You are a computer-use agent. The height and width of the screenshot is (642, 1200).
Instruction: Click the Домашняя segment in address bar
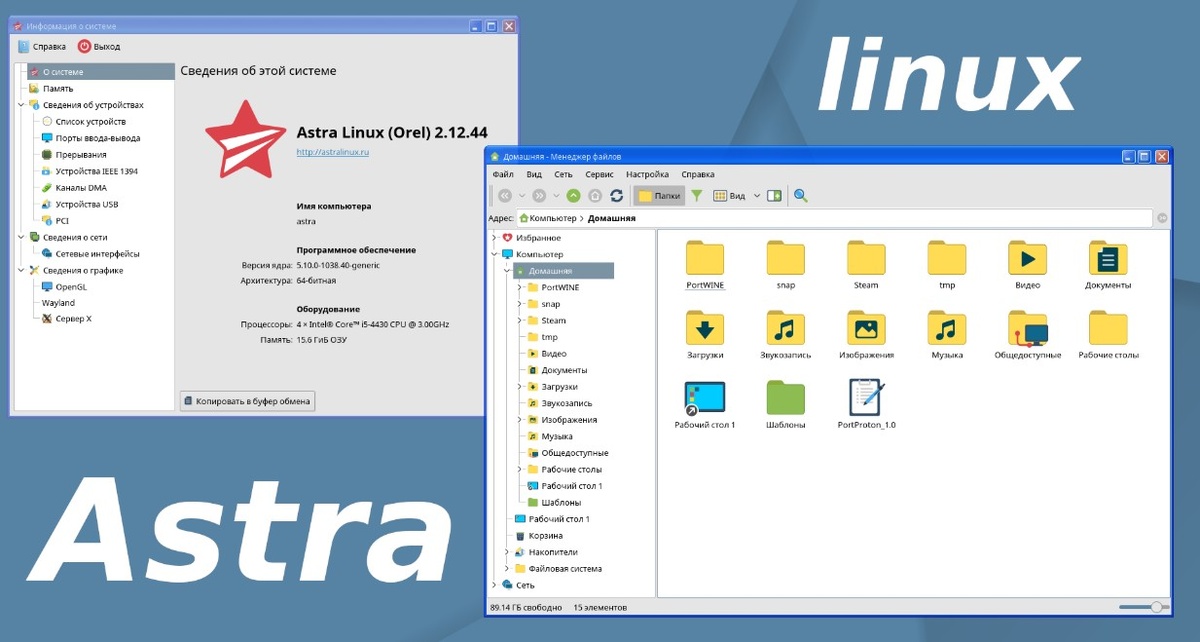click(x=611, y=218)
